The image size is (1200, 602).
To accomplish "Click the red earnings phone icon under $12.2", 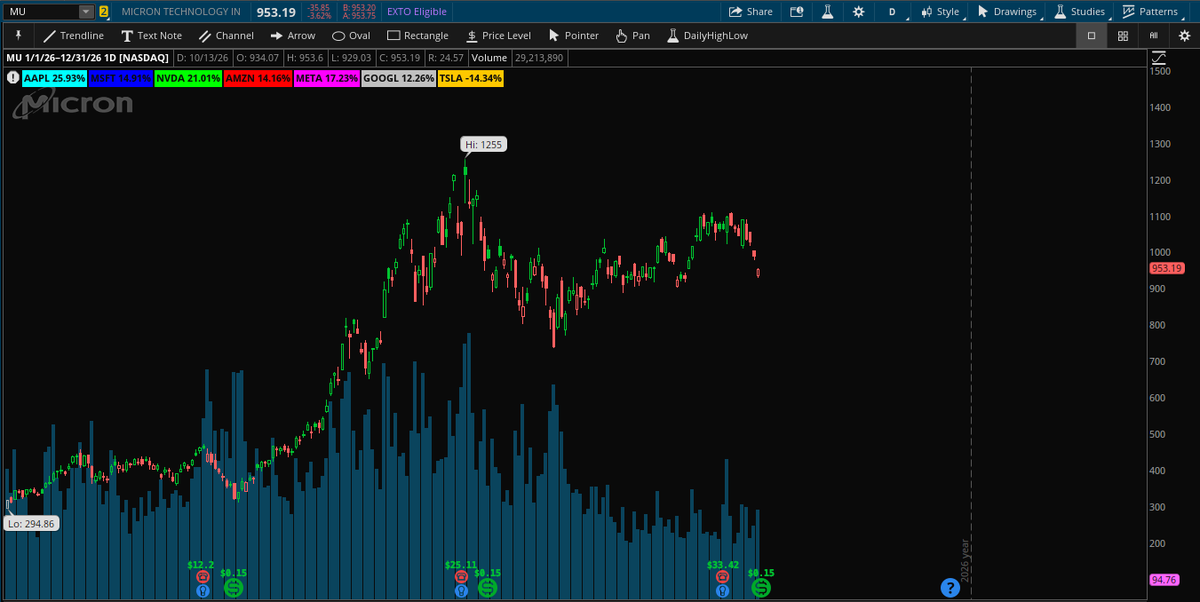I will coord(203,577).
